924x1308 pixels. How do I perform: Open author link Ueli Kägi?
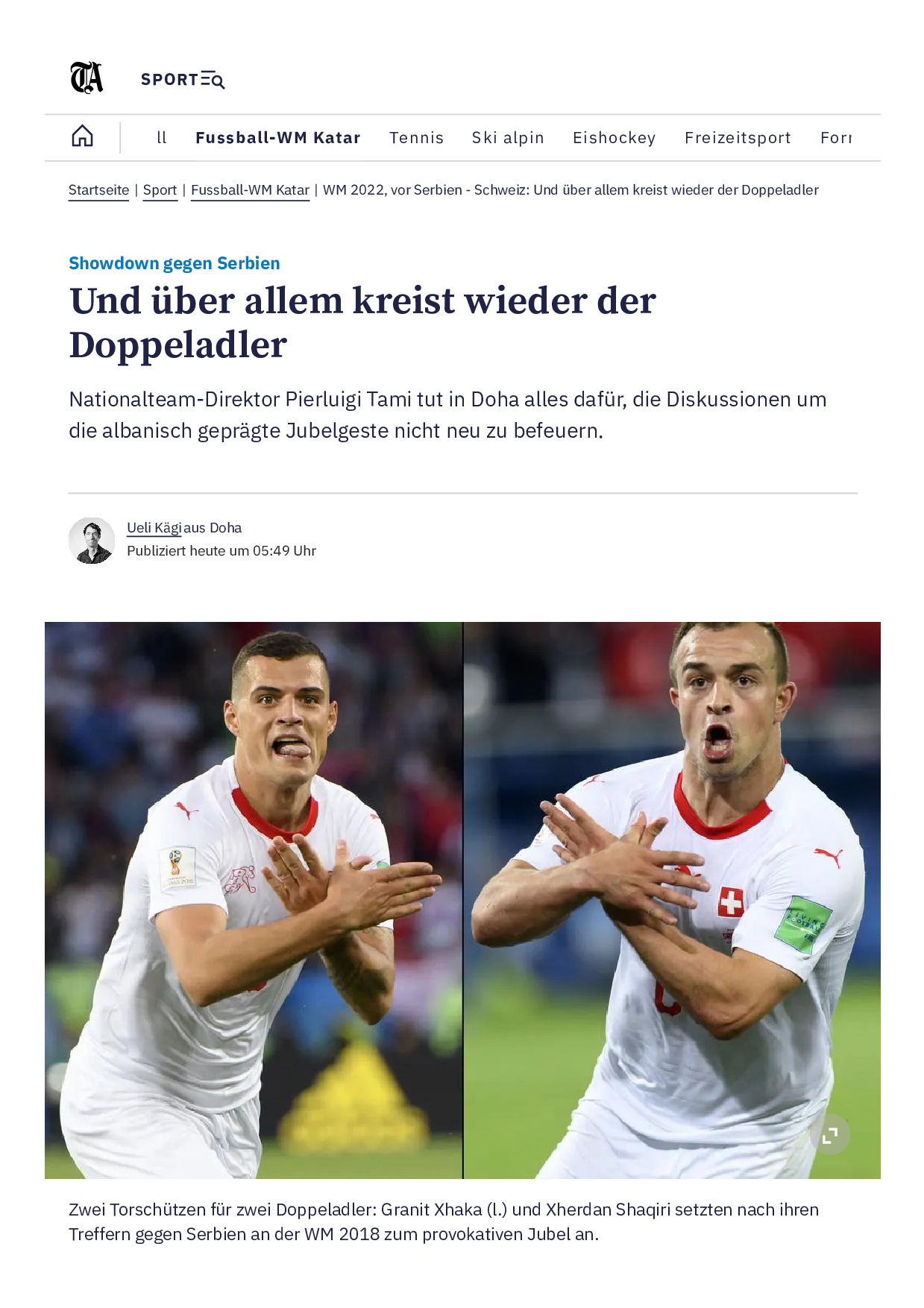(154, 527)
